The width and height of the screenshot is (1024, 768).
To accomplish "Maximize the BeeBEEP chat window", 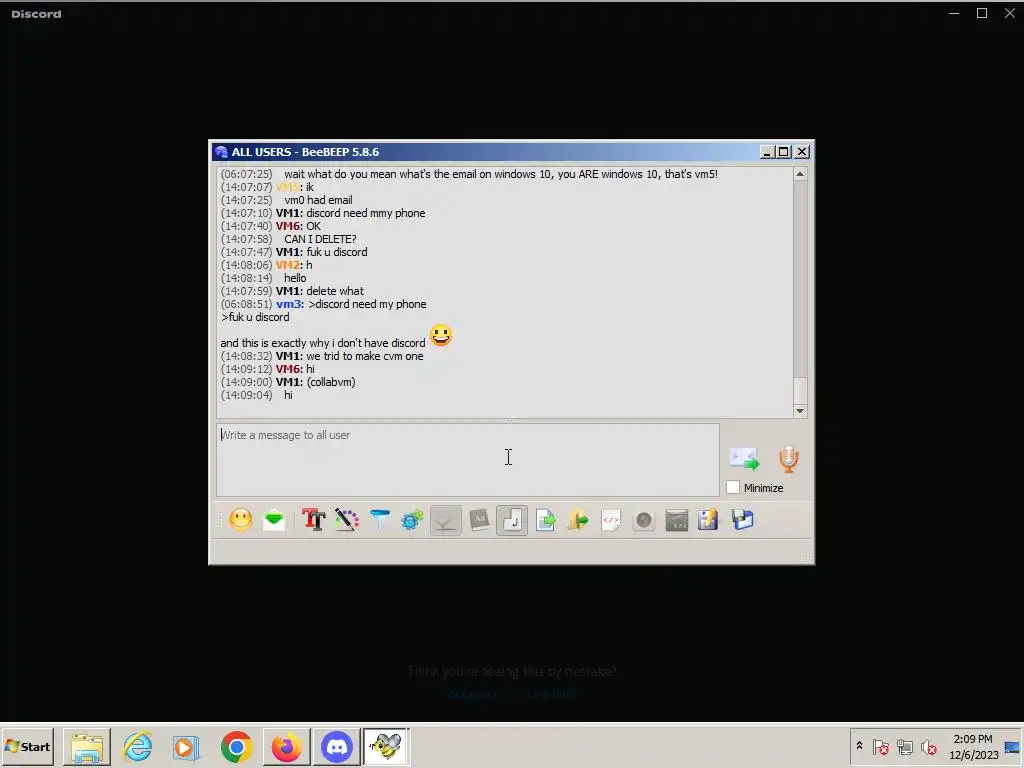I will pyautogui.click(x=784, y=152).
